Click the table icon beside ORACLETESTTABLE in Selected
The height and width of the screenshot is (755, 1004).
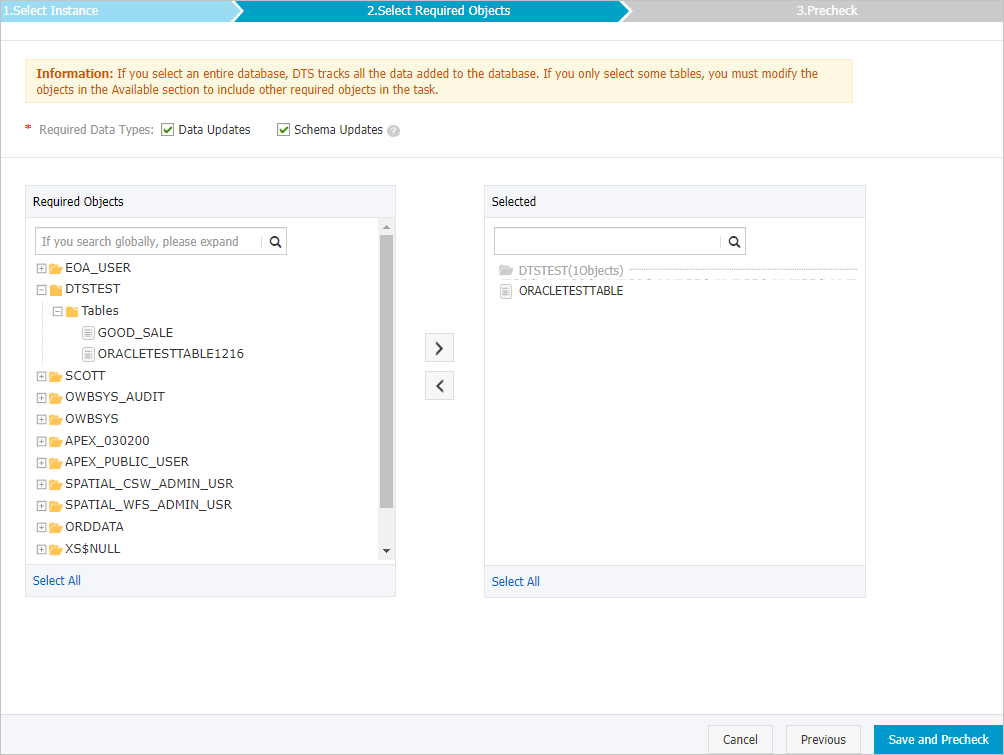tap(506, 291)
